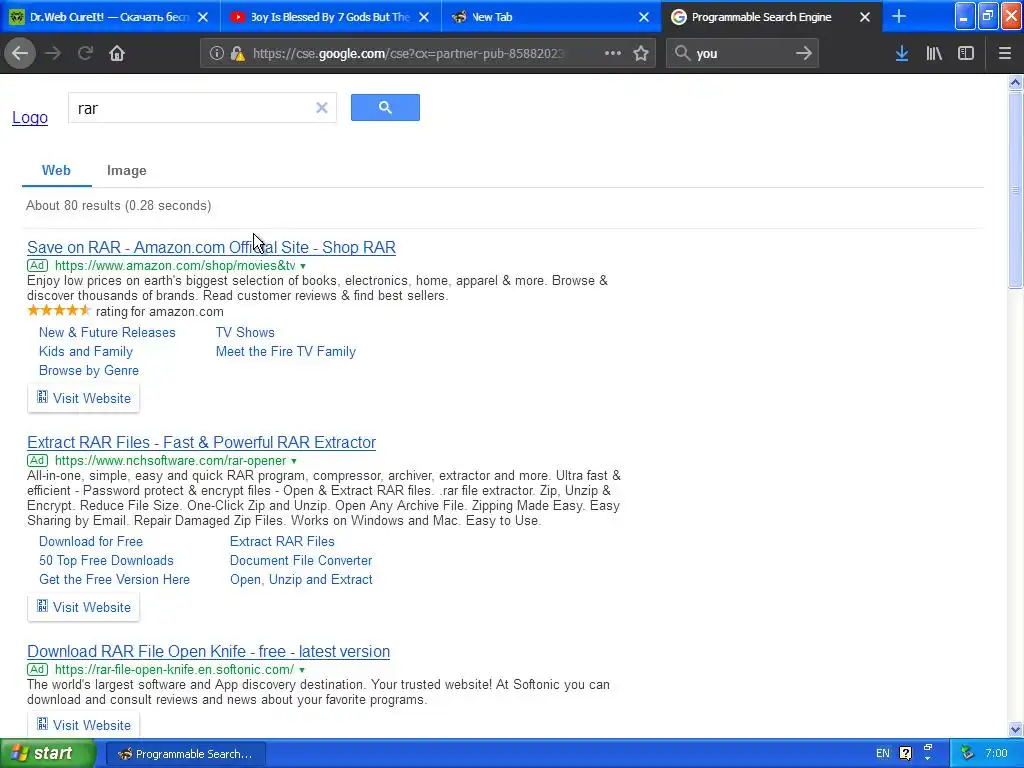Select Programmable Search taskbar button
Viewport: 1024px width, 768px height.
tap(185, 754)
